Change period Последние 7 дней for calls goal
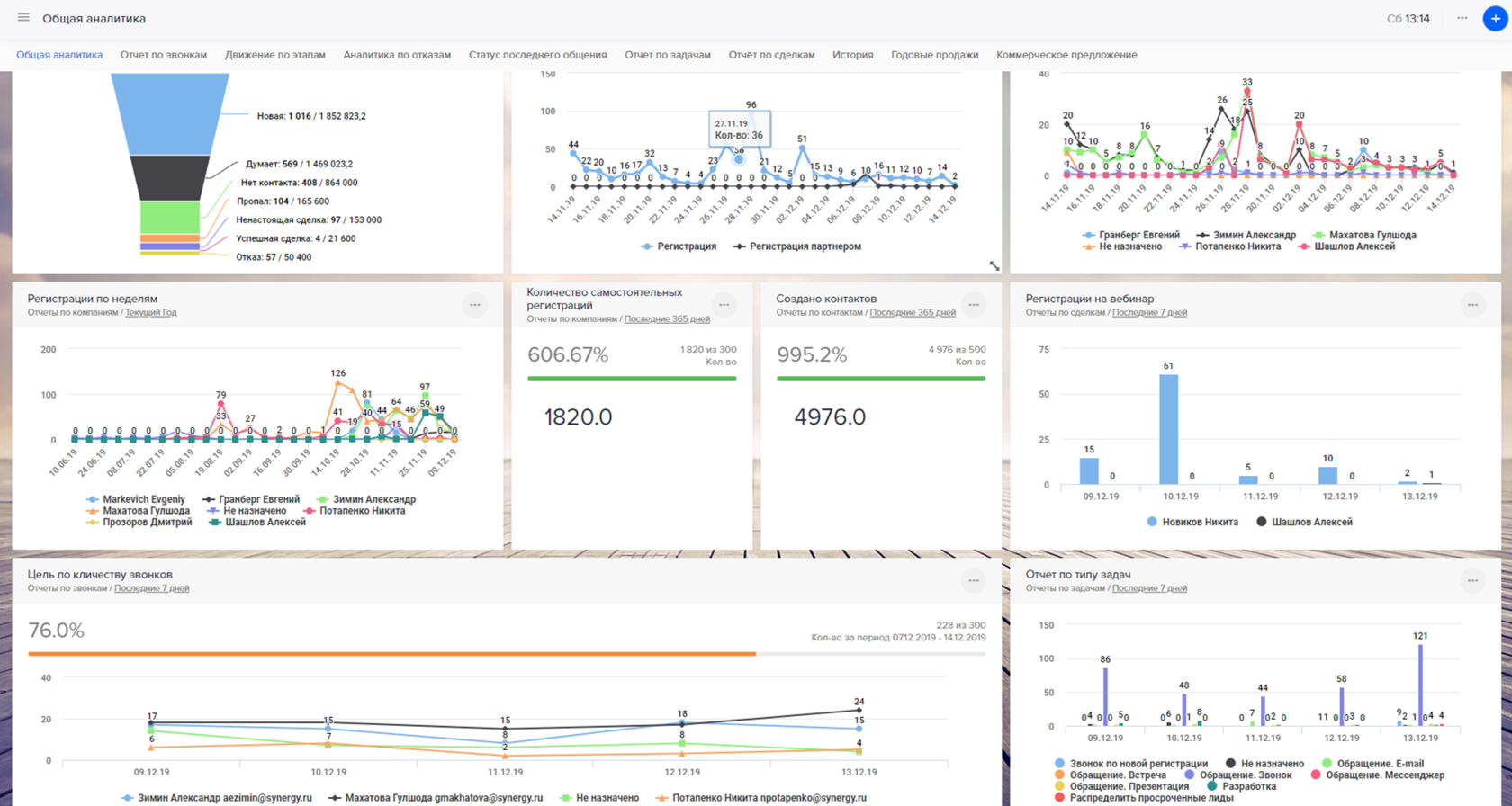The image size is (1512, 806). tap(151, 588)
